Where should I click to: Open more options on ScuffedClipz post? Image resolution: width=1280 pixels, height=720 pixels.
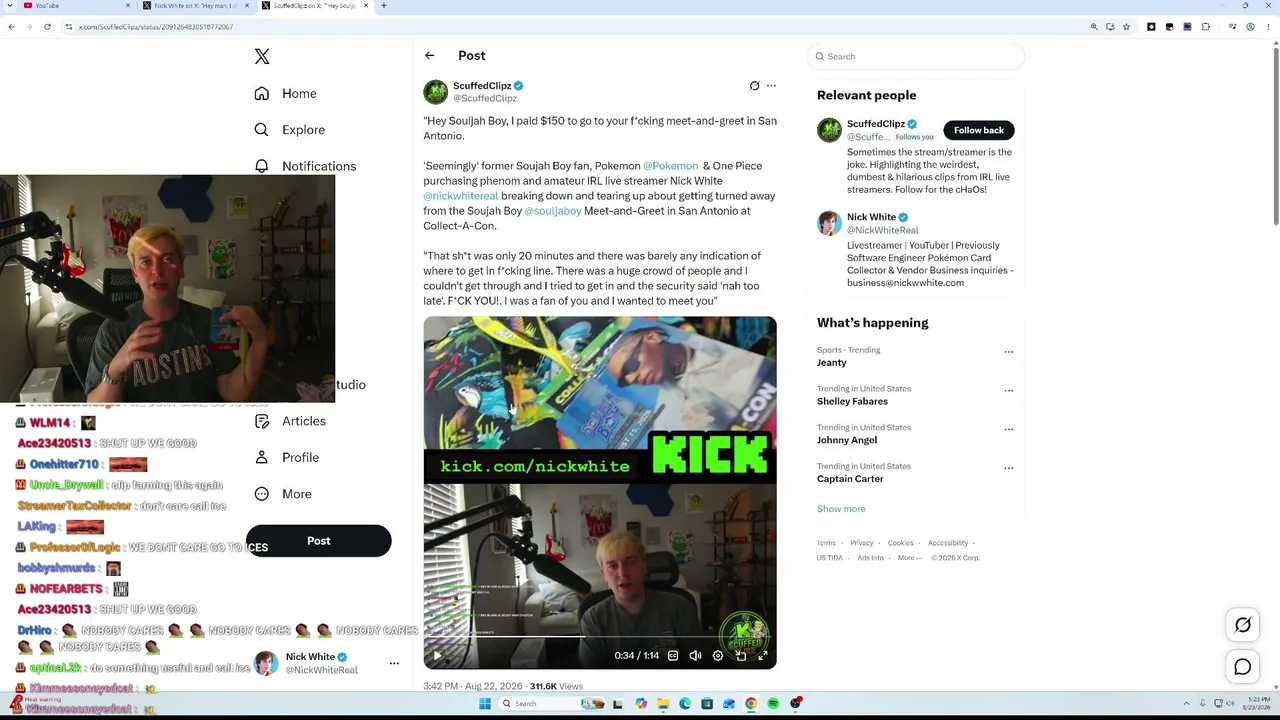[x=771, y=86]
